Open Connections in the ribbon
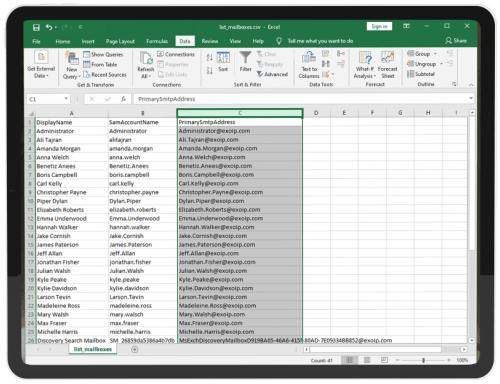The image size is (500, 384). (176, 54)
